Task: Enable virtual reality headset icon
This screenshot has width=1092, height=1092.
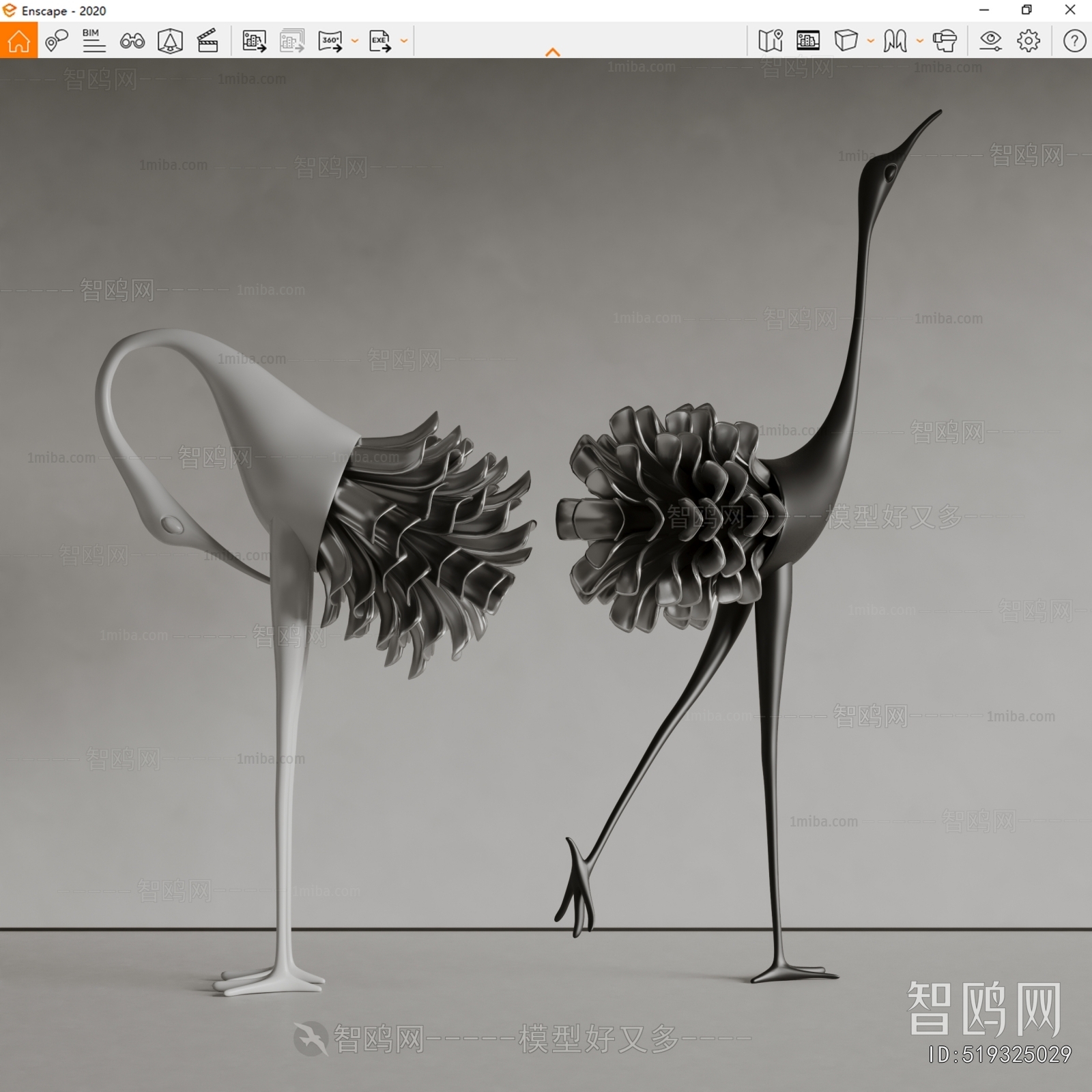Action: pyautogui.click(x=945, y=41)
